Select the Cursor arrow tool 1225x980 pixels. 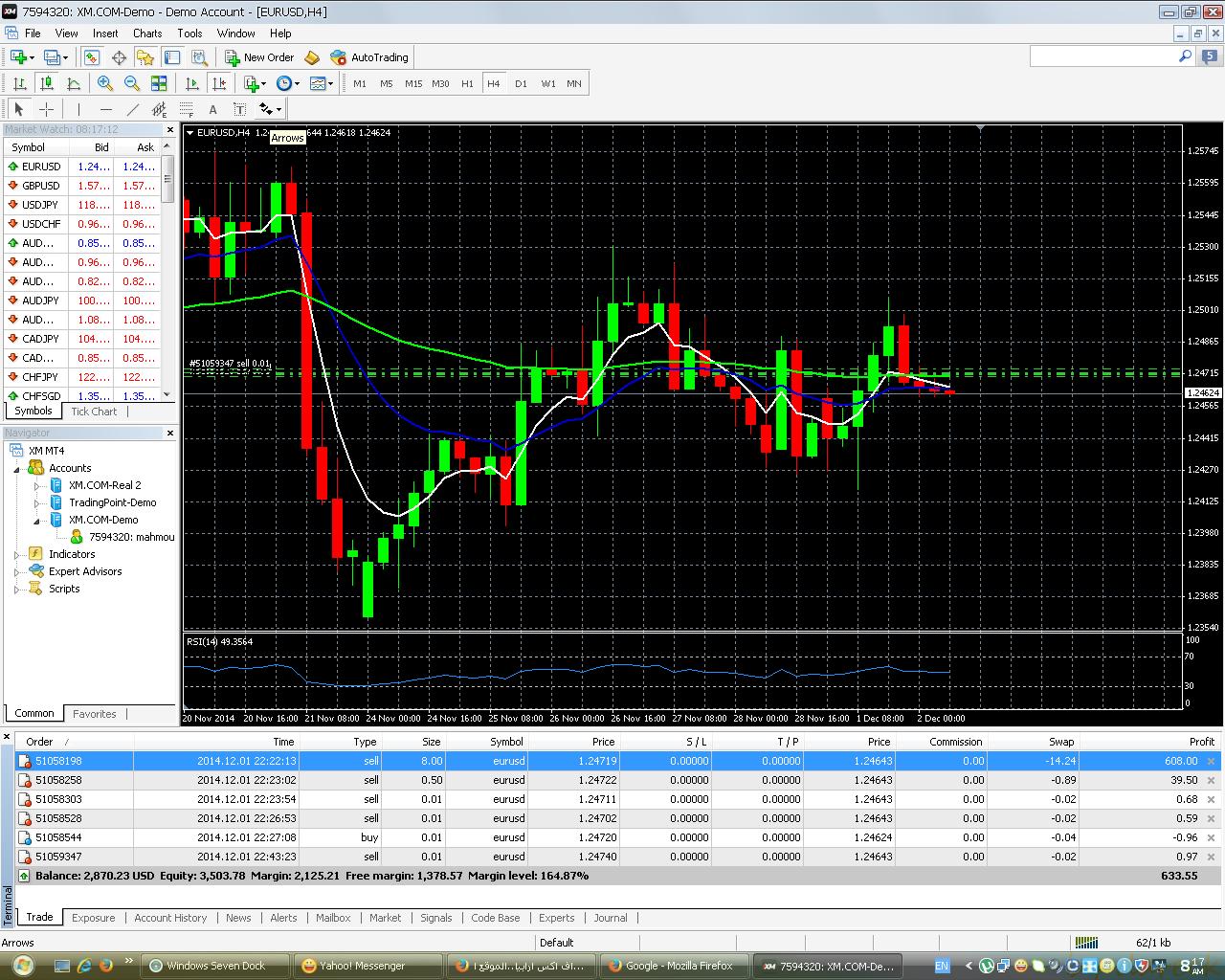(x=19, y=109)
